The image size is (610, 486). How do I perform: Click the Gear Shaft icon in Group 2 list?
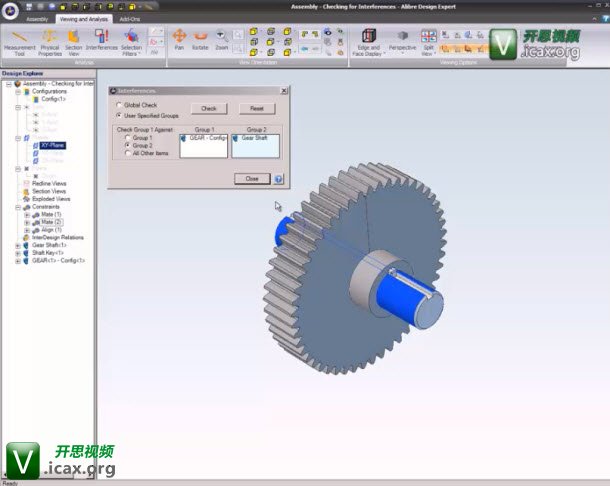point(235,138)
